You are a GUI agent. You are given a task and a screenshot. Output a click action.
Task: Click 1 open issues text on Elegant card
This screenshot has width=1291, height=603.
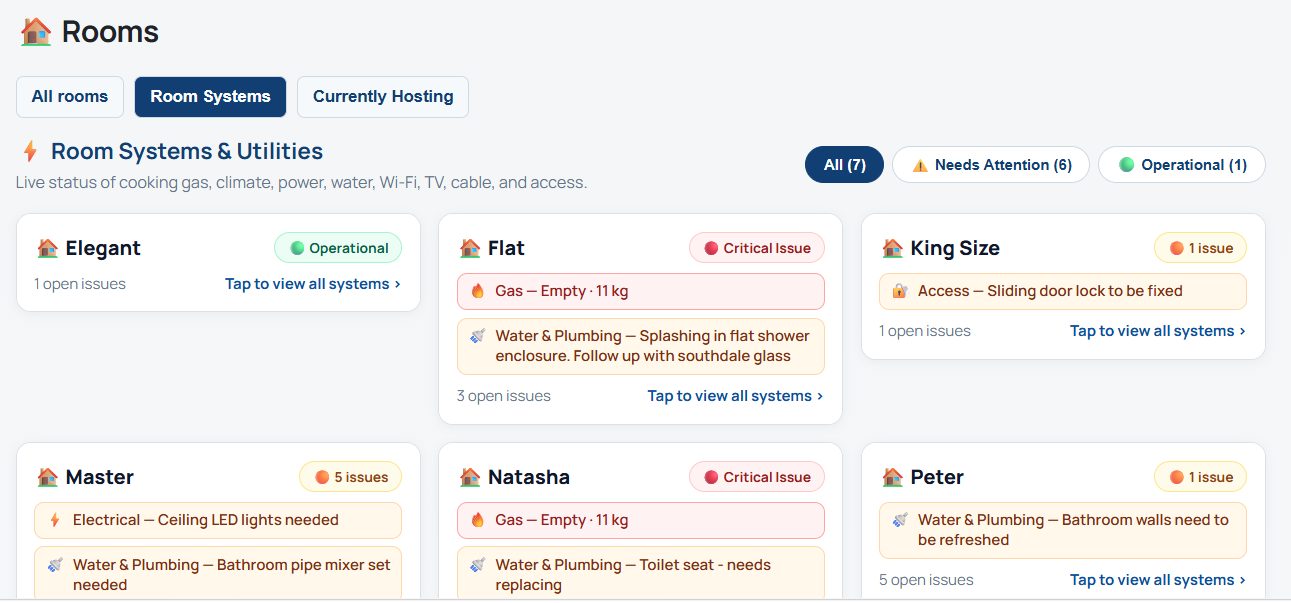click(80, 284)
